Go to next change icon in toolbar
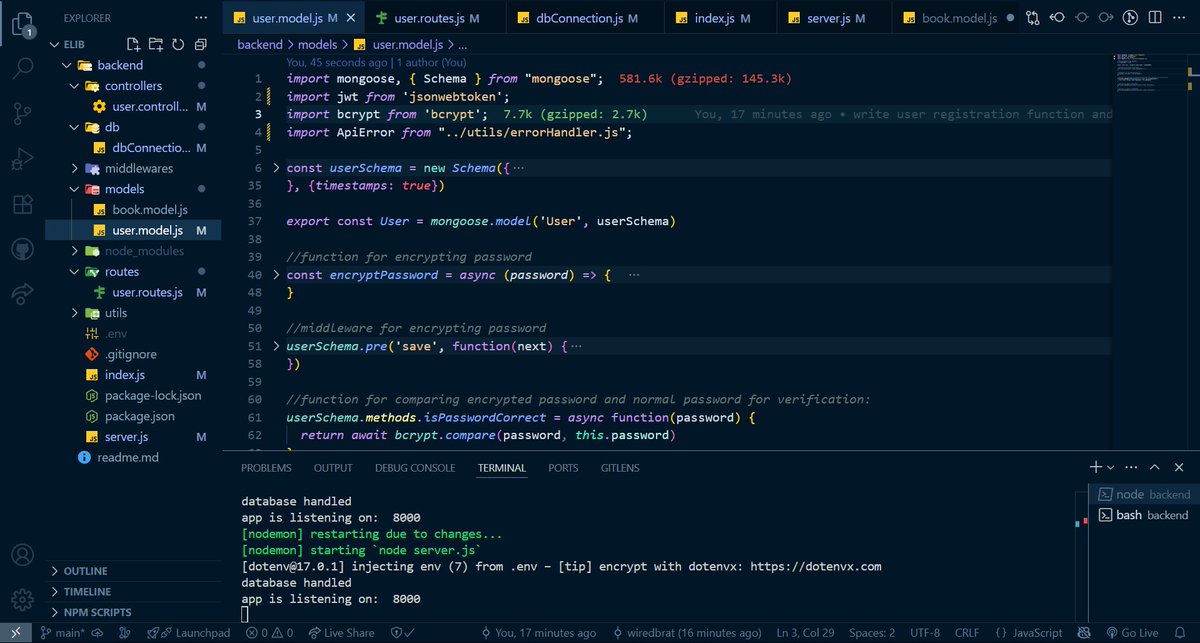The width and height of the screenshot is (1200, 643). click(1105, 18)
